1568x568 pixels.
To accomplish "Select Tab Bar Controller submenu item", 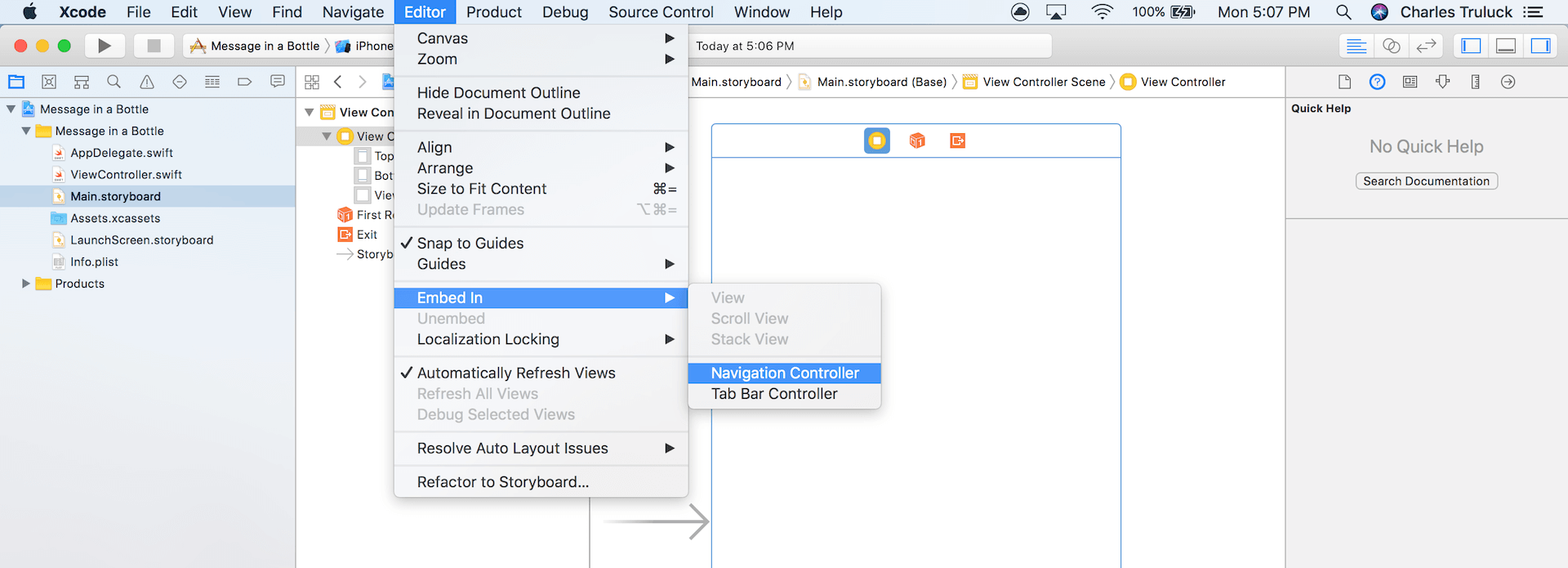I will [774, 394].
